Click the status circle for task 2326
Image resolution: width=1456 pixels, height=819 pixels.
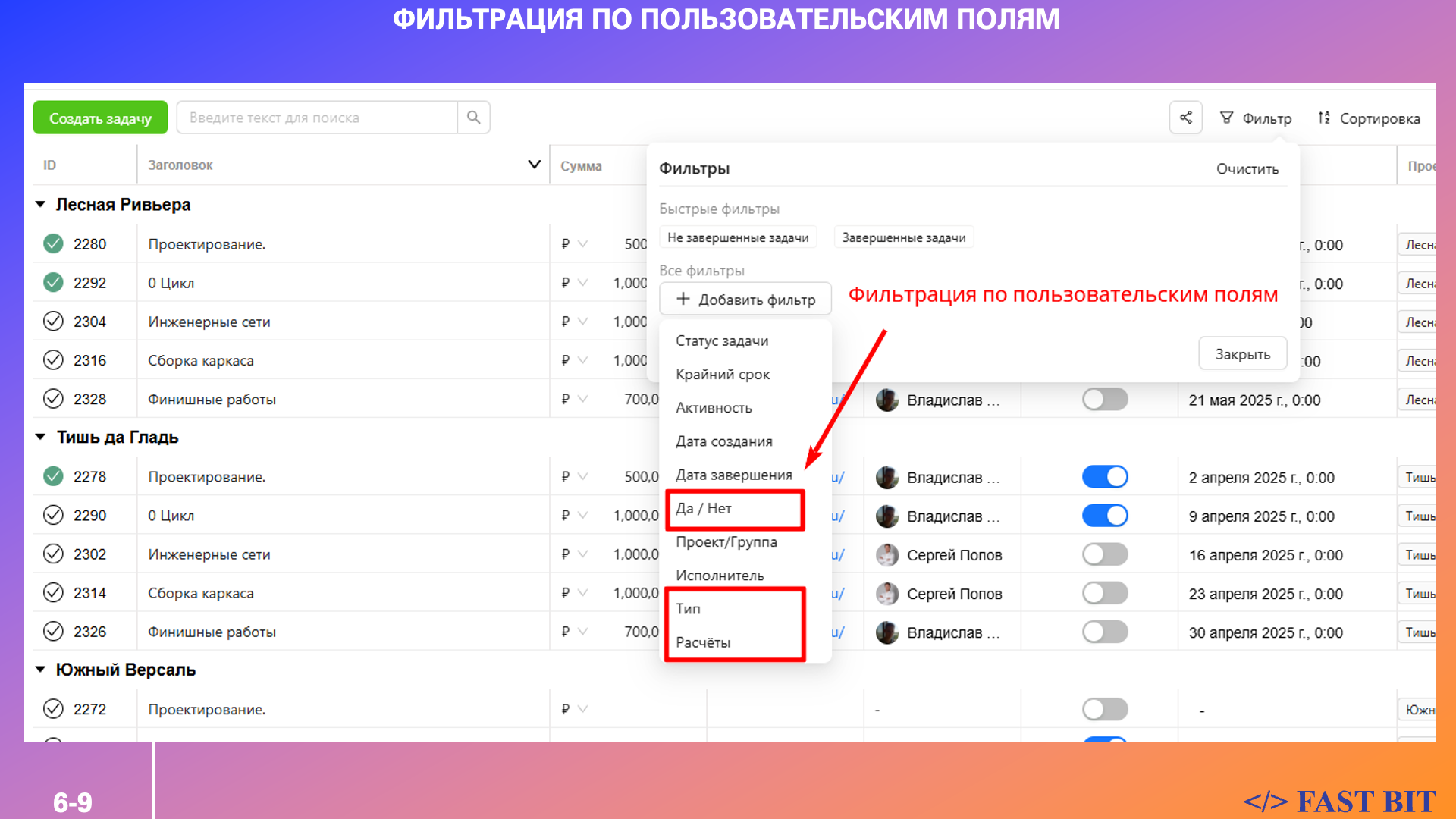point(53,632)
